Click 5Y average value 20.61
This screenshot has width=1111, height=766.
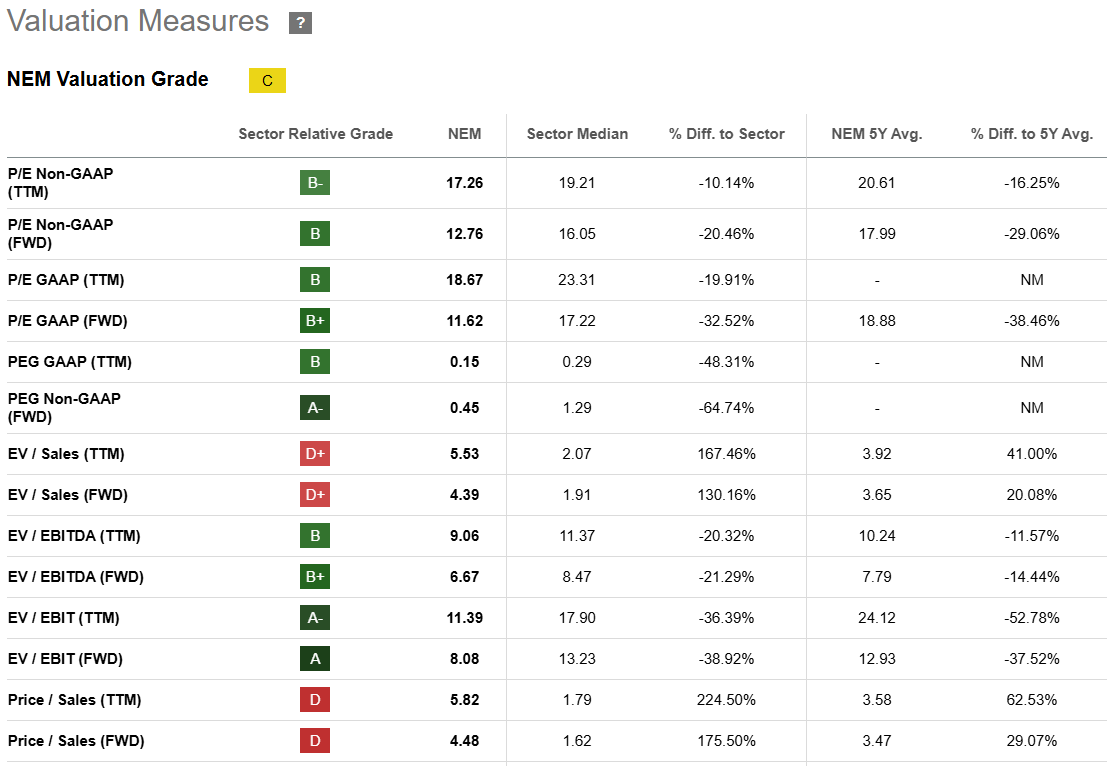[876, 183]
